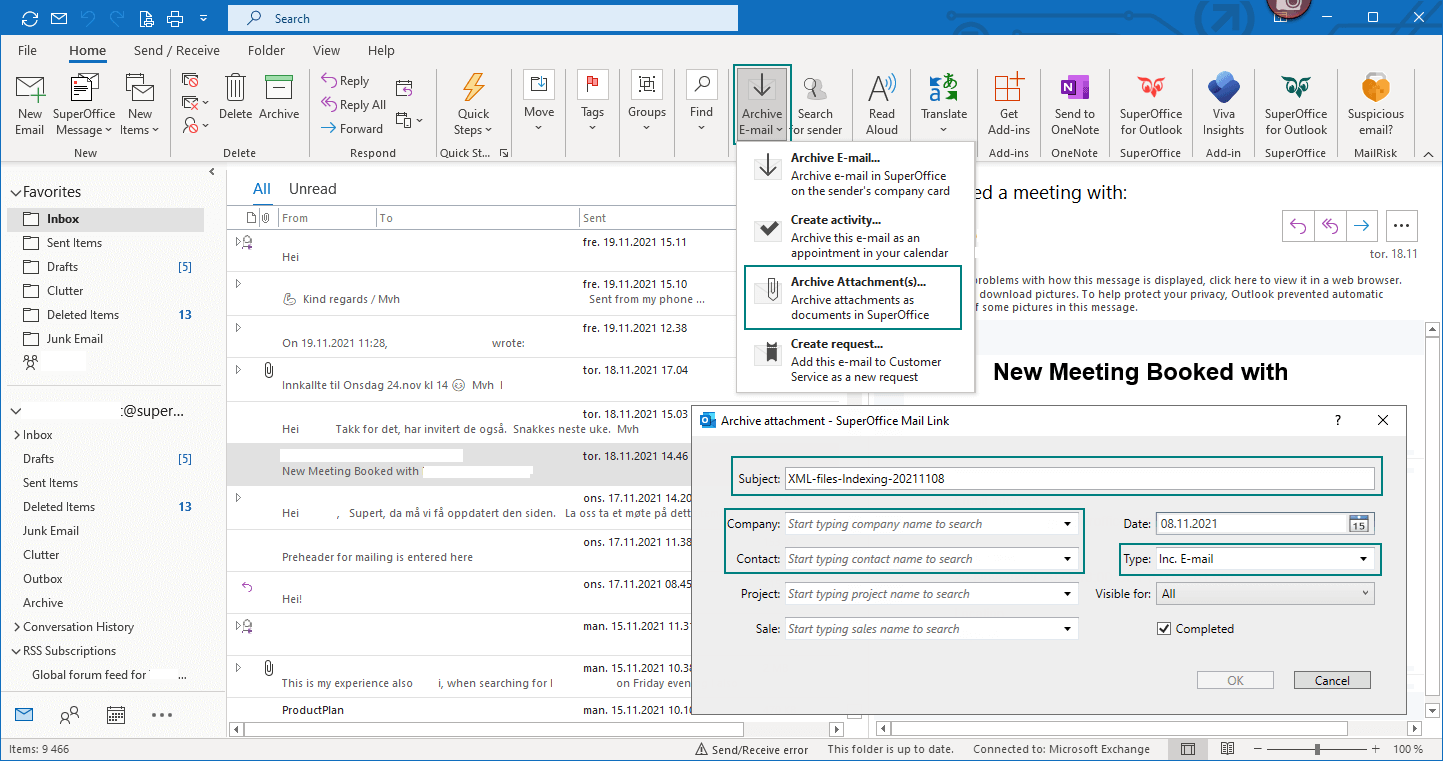Image resolution: width=1443 pixels, height=761 pixels.
Task: Click the zoom in plus button
Action: pos(1378,749)
